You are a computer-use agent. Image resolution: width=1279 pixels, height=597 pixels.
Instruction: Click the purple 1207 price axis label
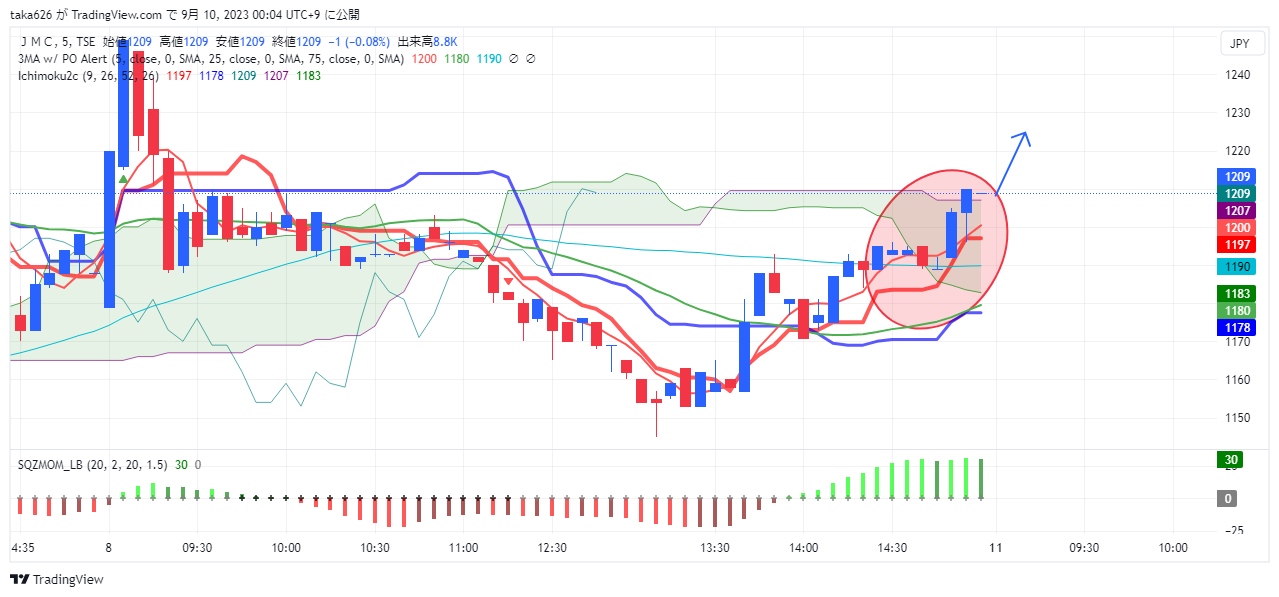1238,210
